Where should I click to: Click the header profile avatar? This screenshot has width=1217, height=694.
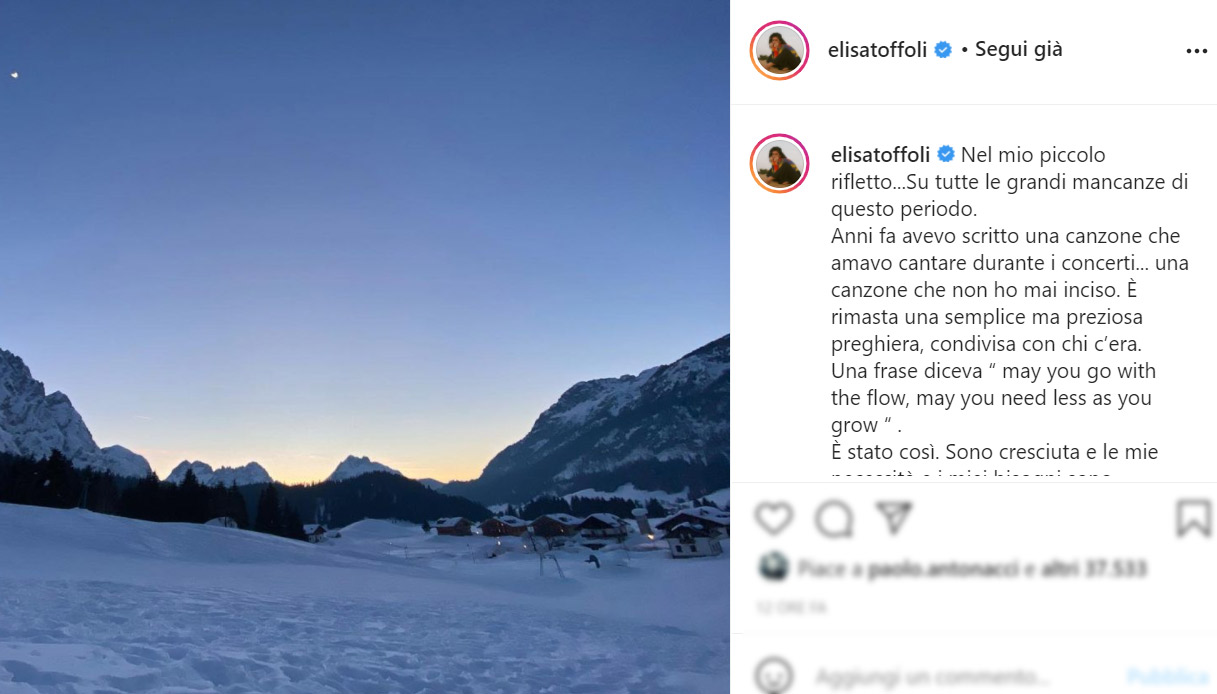pyautogui.click(x=779, y=50)
